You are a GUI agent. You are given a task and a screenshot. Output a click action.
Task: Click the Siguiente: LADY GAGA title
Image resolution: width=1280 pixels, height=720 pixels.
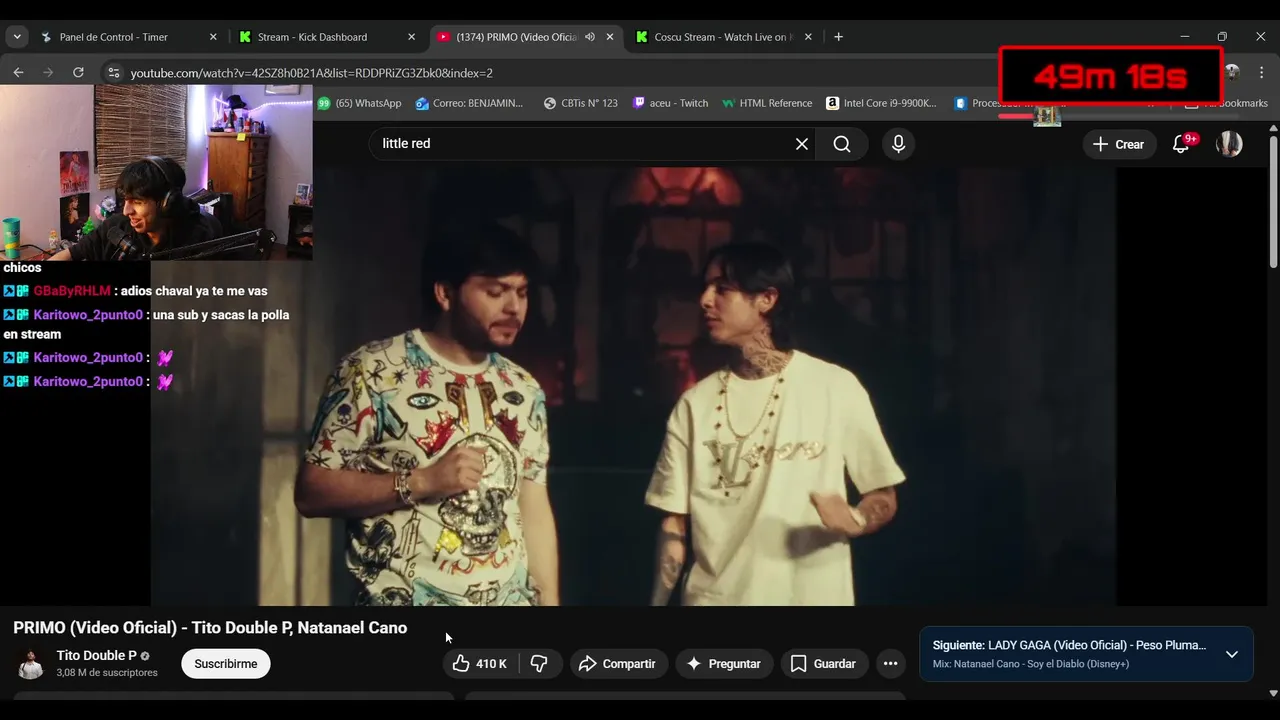tap(1069, 645)
